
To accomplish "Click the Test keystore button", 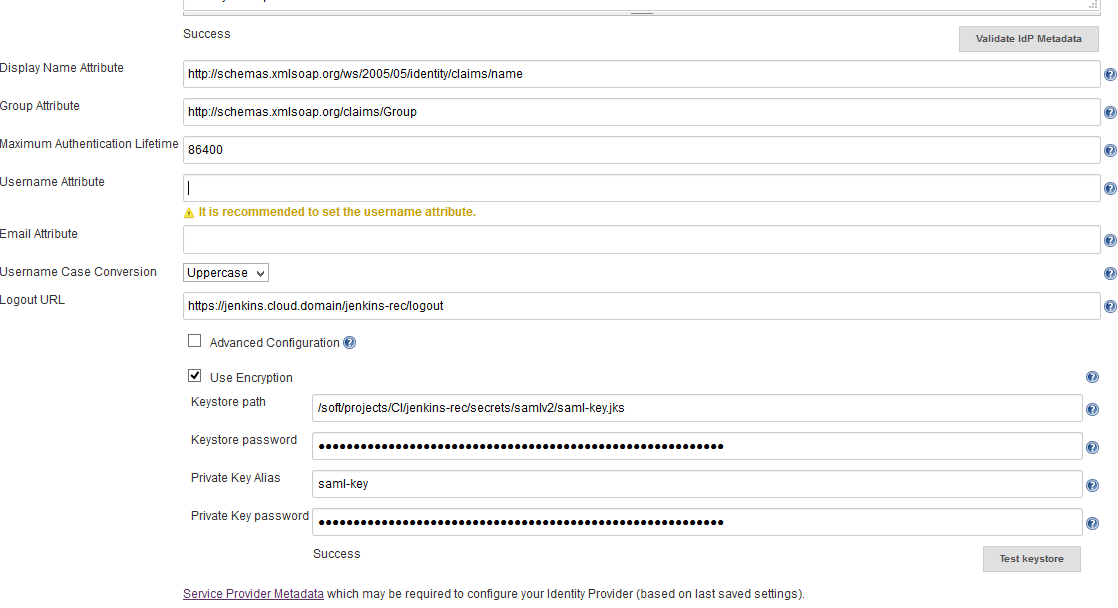I will coord(1031,559).
